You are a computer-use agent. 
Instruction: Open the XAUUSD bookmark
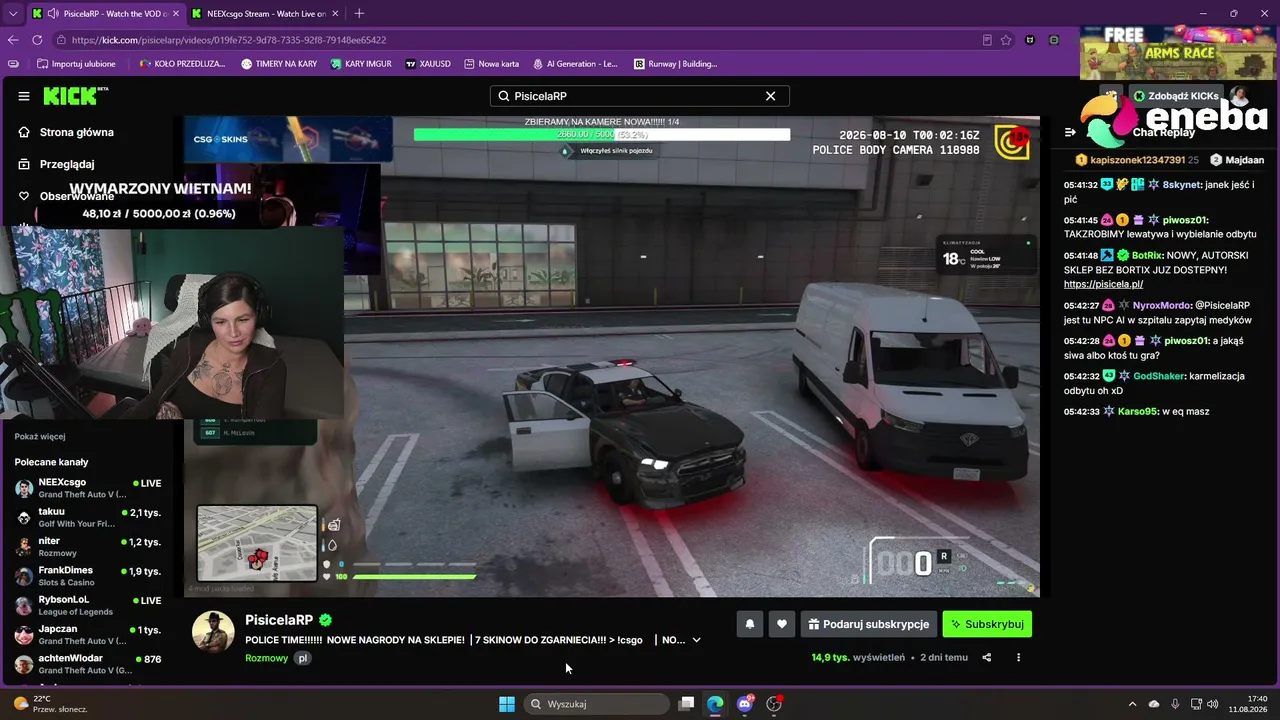click(427, 64)
